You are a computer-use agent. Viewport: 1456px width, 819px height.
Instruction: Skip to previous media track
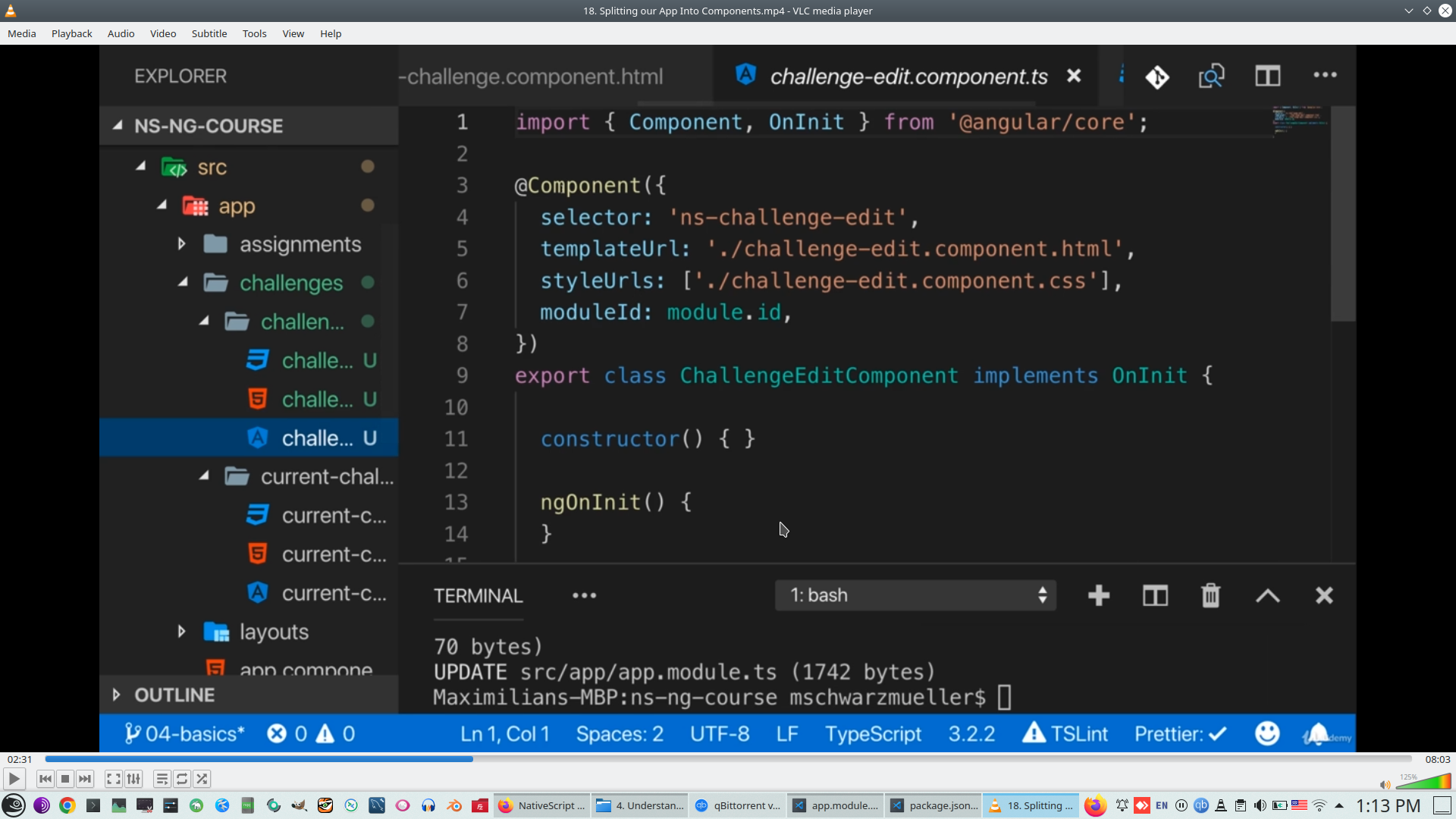[x=45, y=779]
